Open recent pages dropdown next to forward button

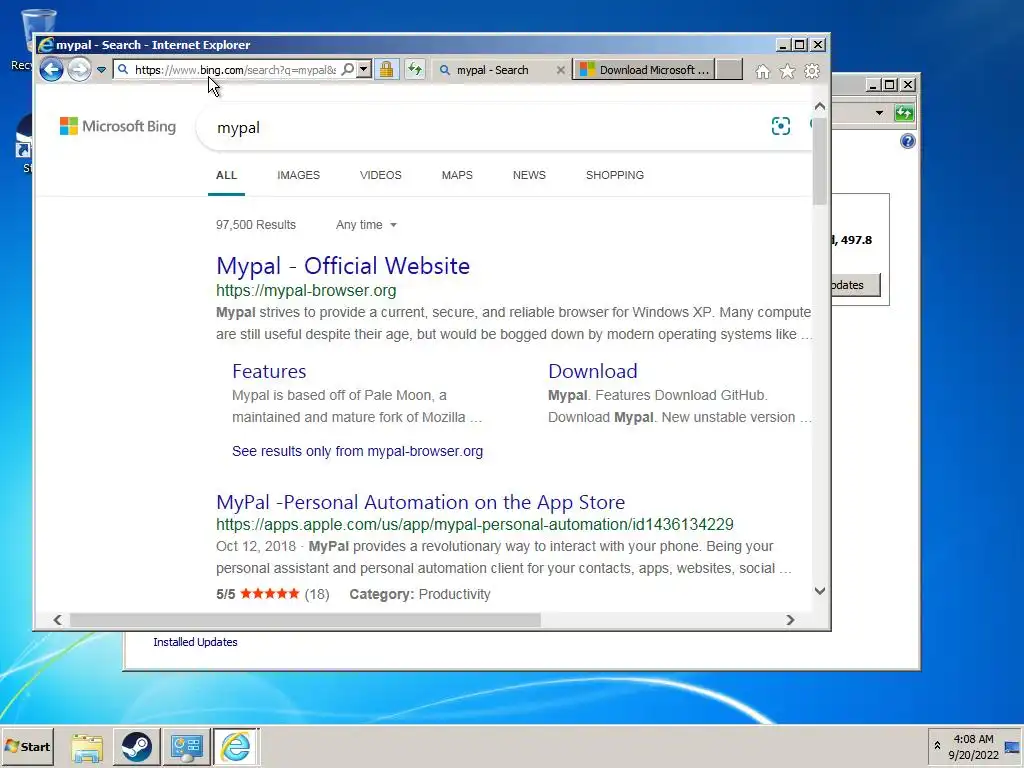pyautogui.click(x=101, y=70)
